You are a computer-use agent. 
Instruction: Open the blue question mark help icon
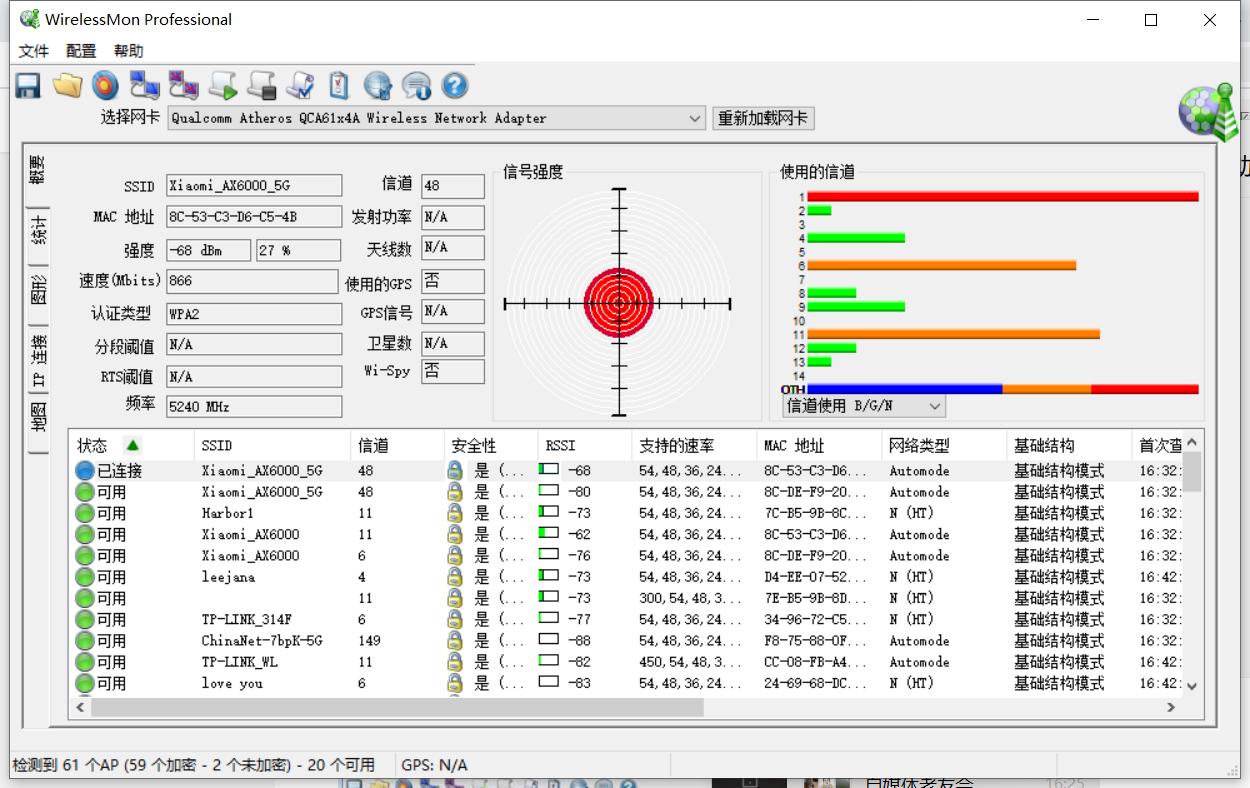tap(455, 85)
